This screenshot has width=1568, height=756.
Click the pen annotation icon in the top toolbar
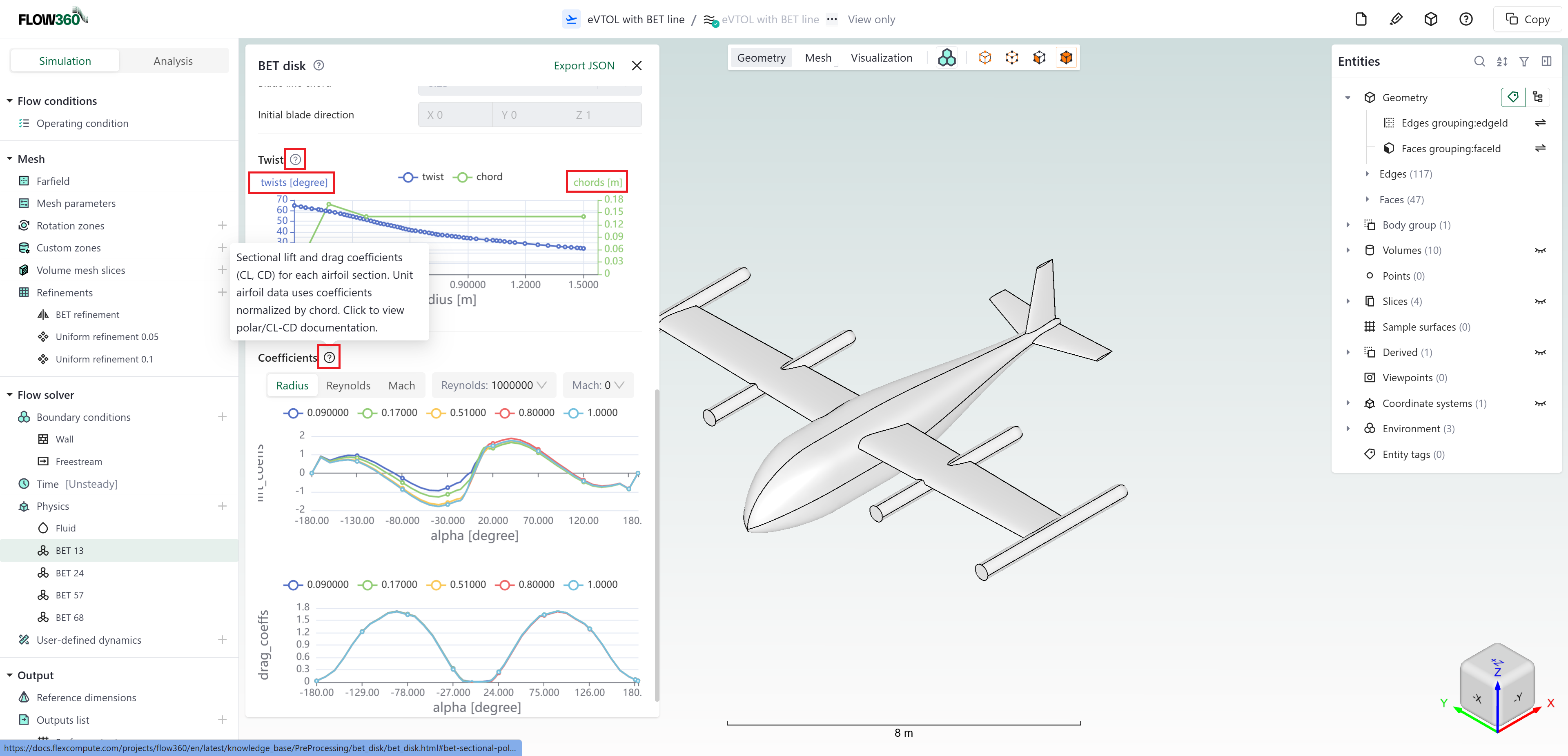pos(1396,19)
